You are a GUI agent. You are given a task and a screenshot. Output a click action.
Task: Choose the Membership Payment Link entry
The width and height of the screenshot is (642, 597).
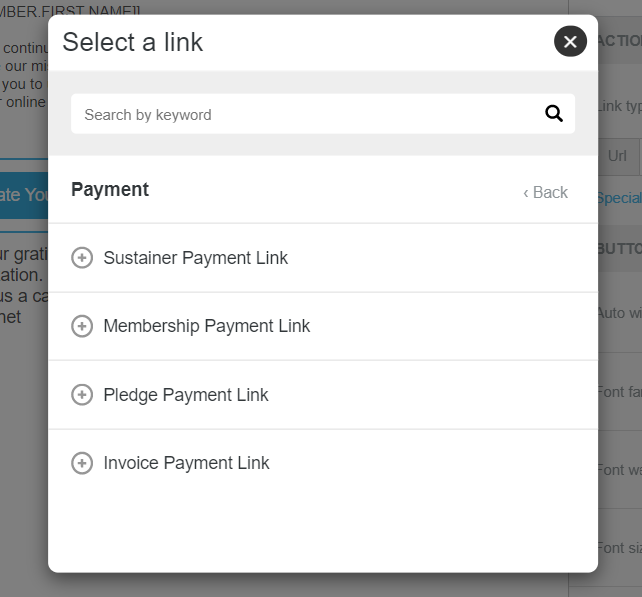(323, 326)
